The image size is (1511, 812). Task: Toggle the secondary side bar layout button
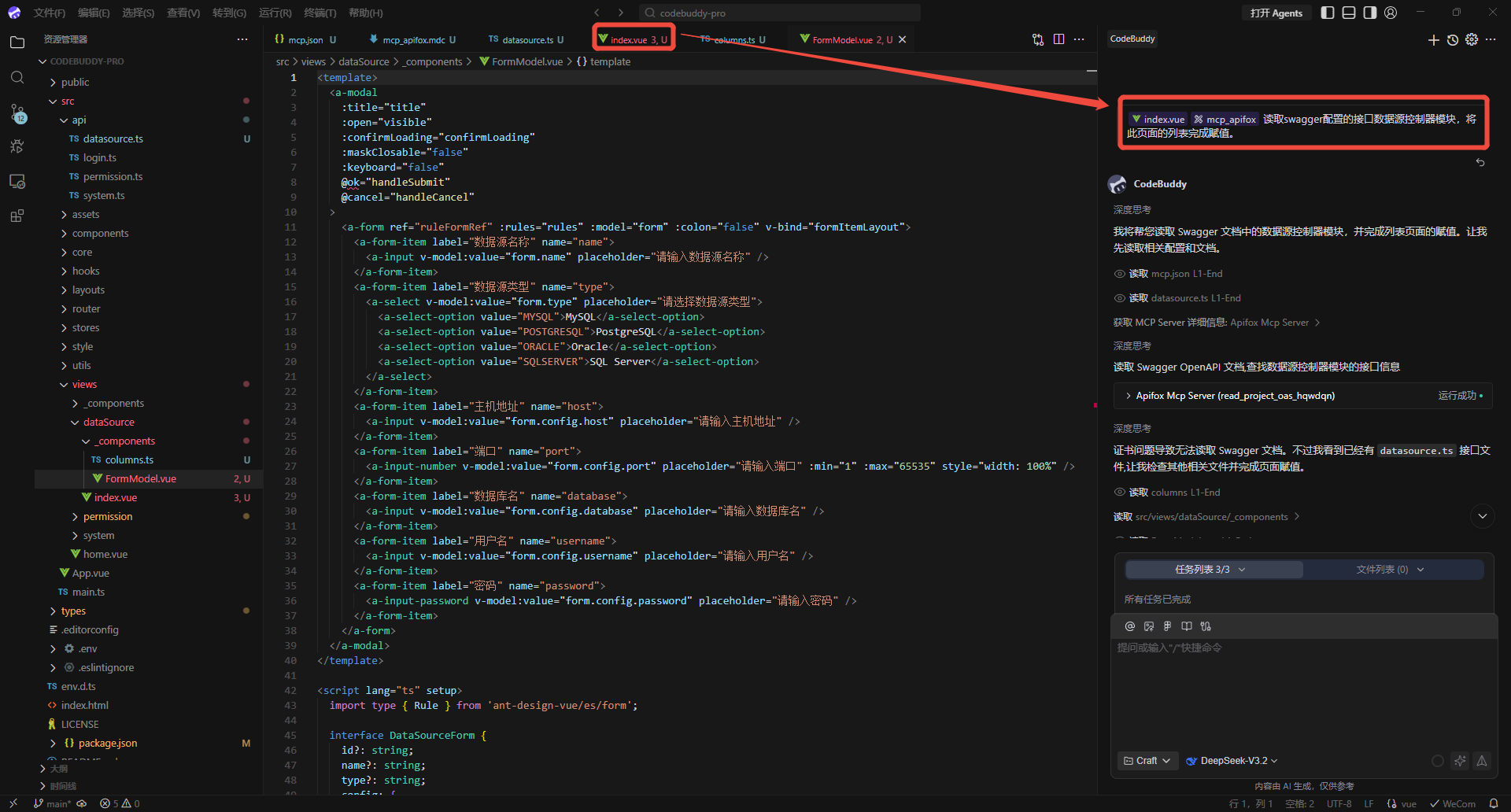point(1370,13)
